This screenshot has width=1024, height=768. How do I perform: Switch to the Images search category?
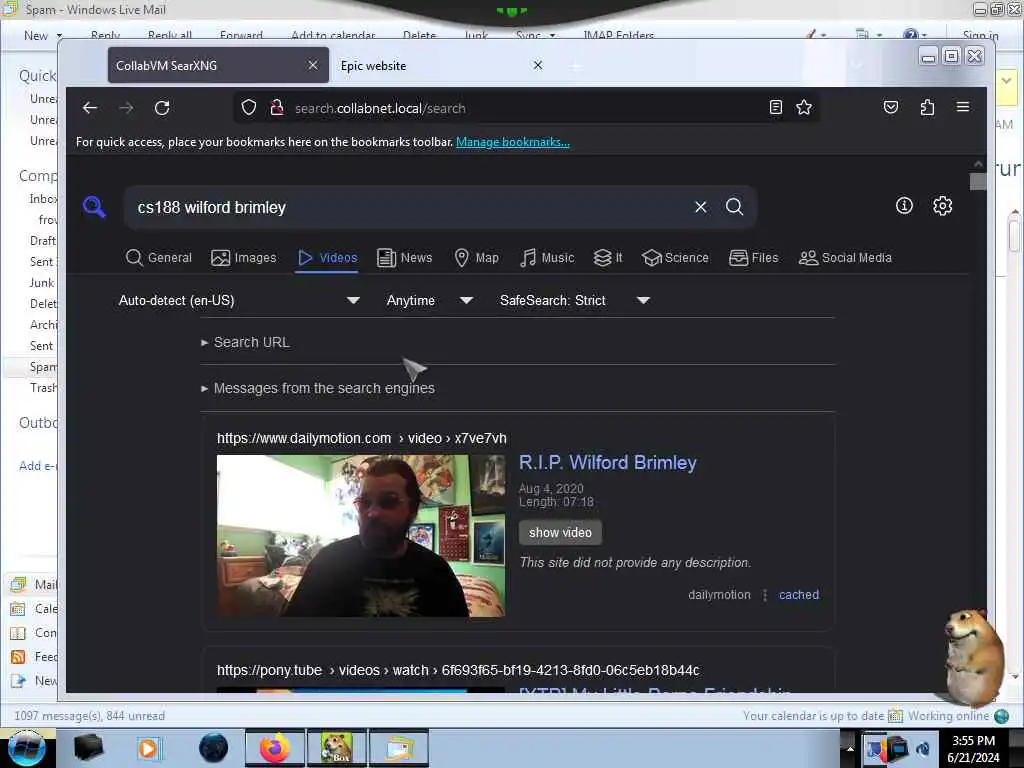point(244,258)
